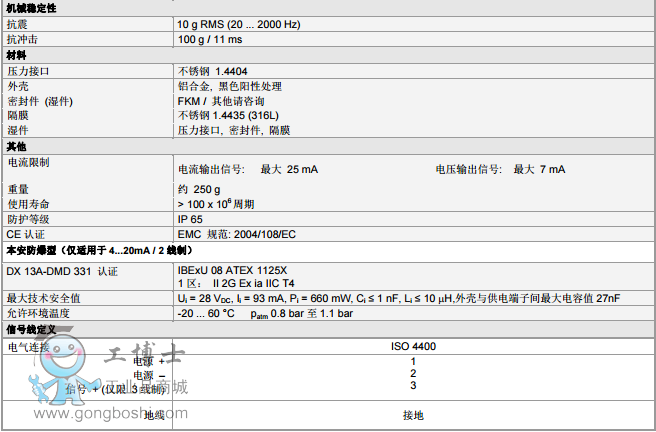Select the 机械稳定性 section header
This screenshot has width=656, height=432.
pos(32,7)
